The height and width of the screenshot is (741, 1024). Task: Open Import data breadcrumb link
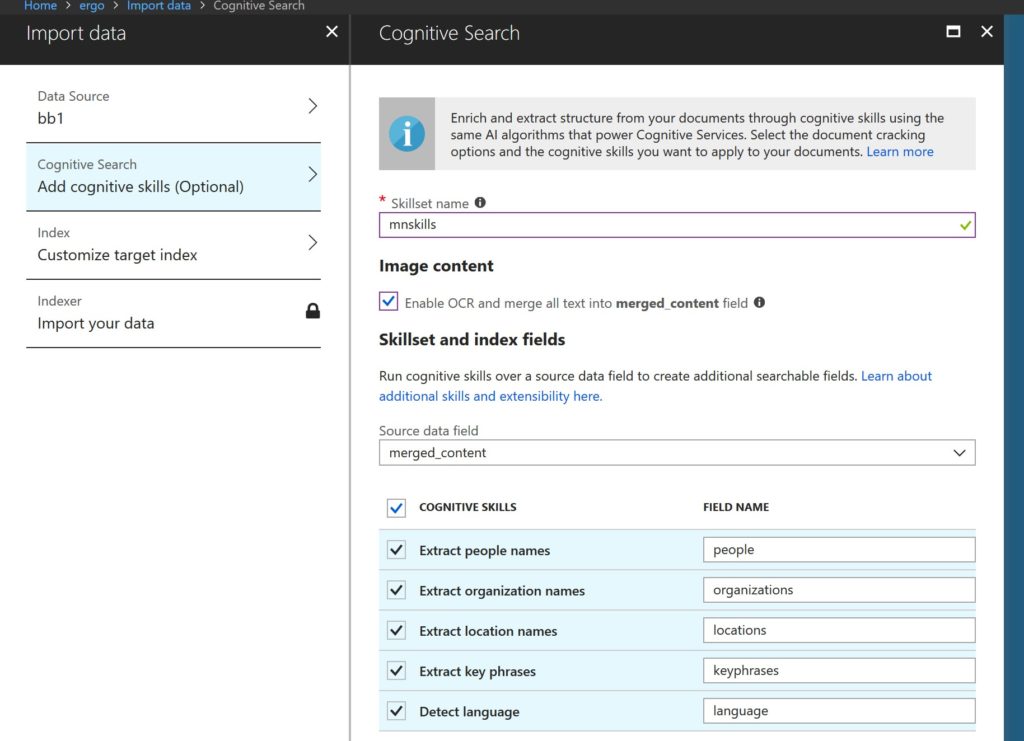pos(159,6)
